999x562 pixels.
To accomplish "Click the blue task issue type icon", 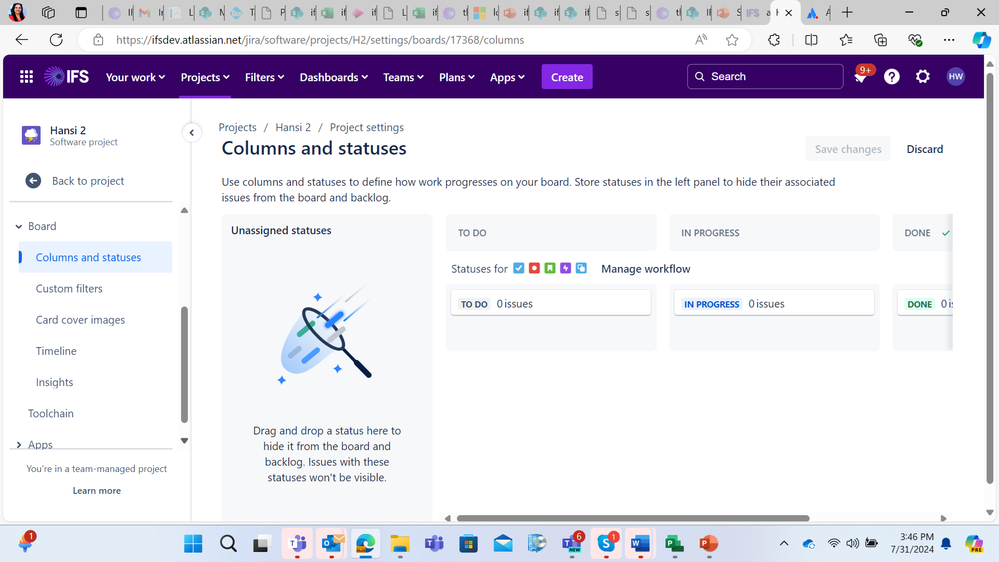I will 519,268.
